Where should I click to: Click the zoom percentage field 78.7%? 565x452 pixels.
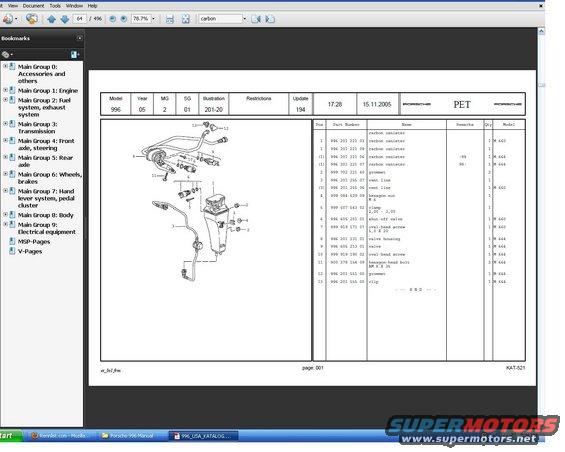coord(141,18)
